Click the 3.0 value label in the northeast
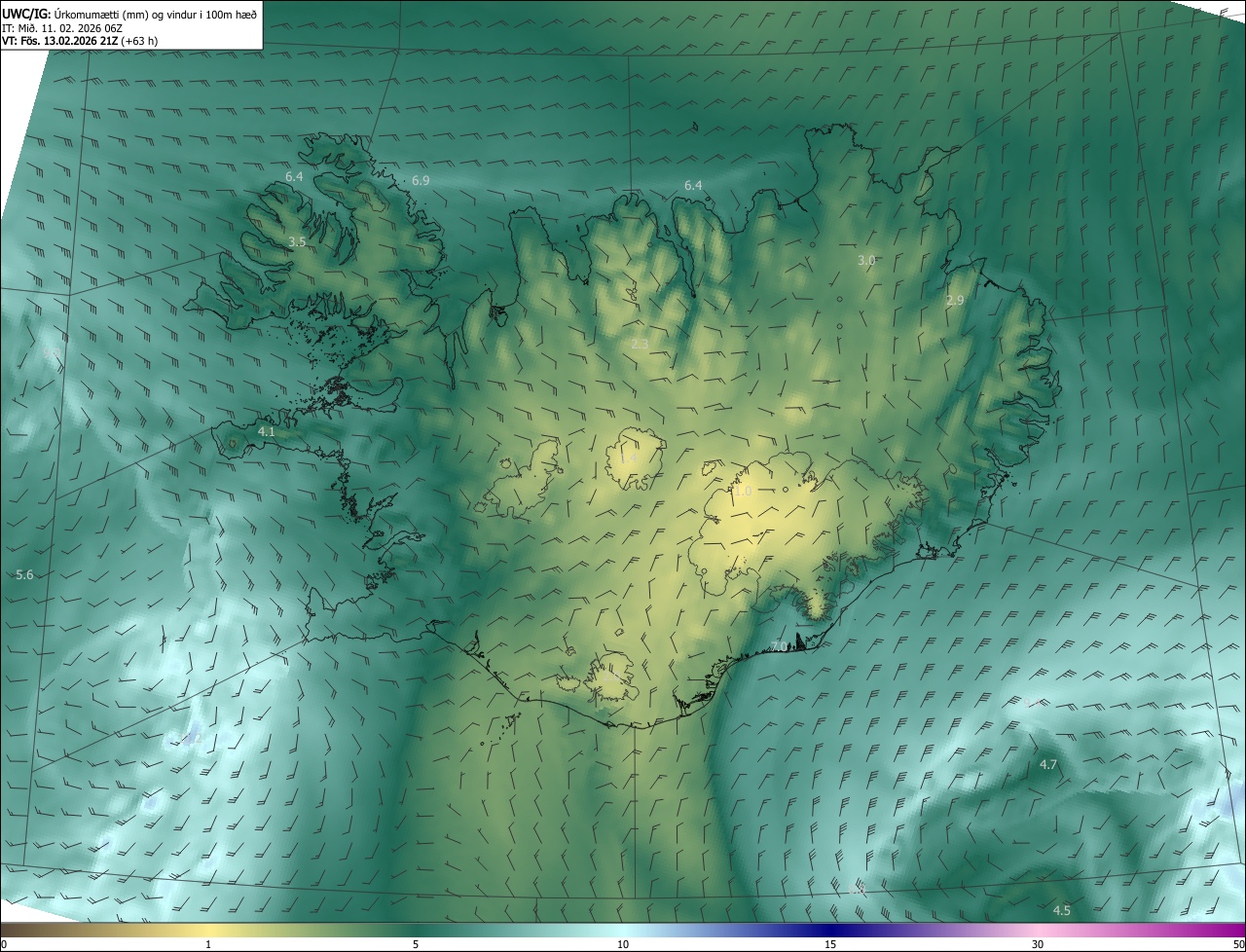The width and height of the screenshot is (1246, 952). tap(866, 260)
